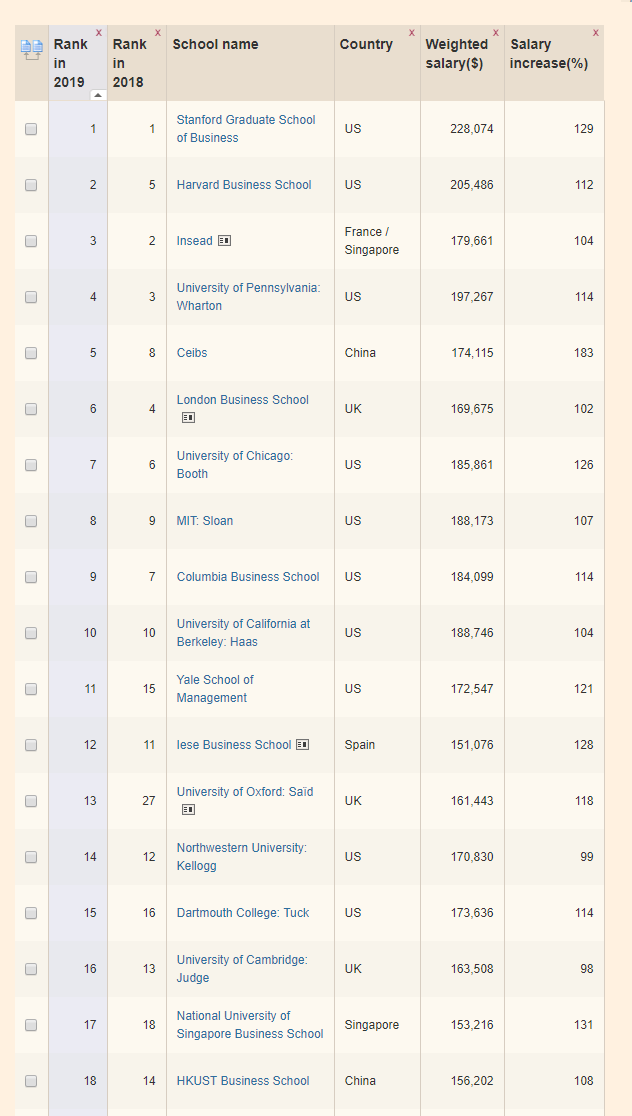This screenshot has height=1116, width=632.
Task: Select the Northwestern Kellogg checkbox
Action: click(x=31, y=857)
